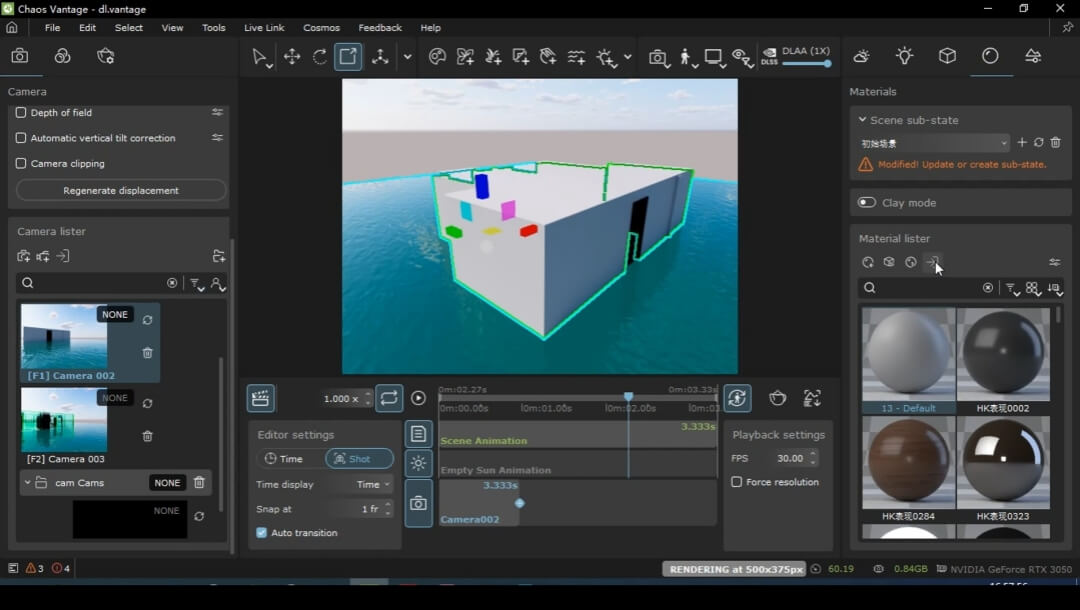
Task: Click the sun animation track icon
Action: click(x=418, y=463)
